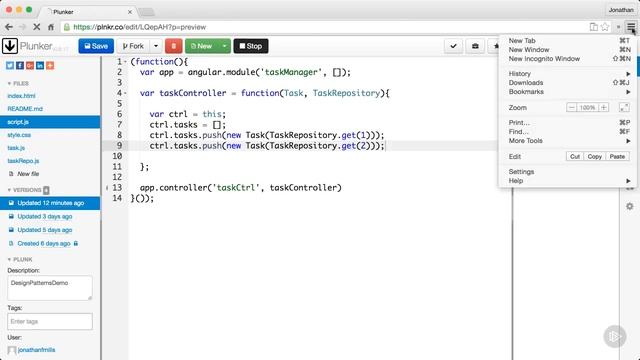Click the blue Save button
Image resolution: width=640 pixels, height=360 pixels.
(96, 46)
